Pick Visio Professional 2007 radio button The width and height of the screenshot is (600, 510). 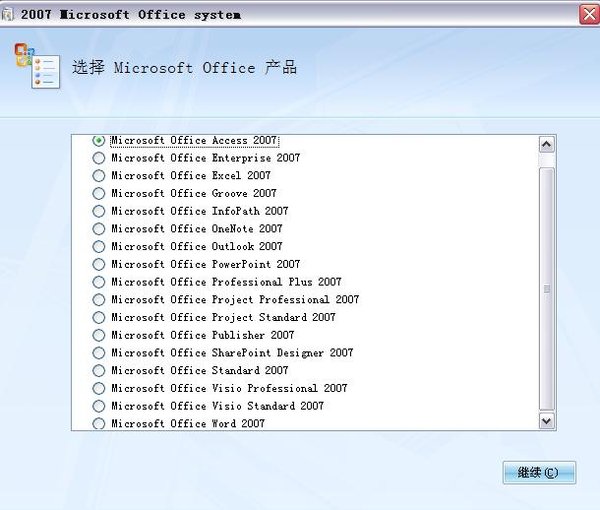click(98, 388)
